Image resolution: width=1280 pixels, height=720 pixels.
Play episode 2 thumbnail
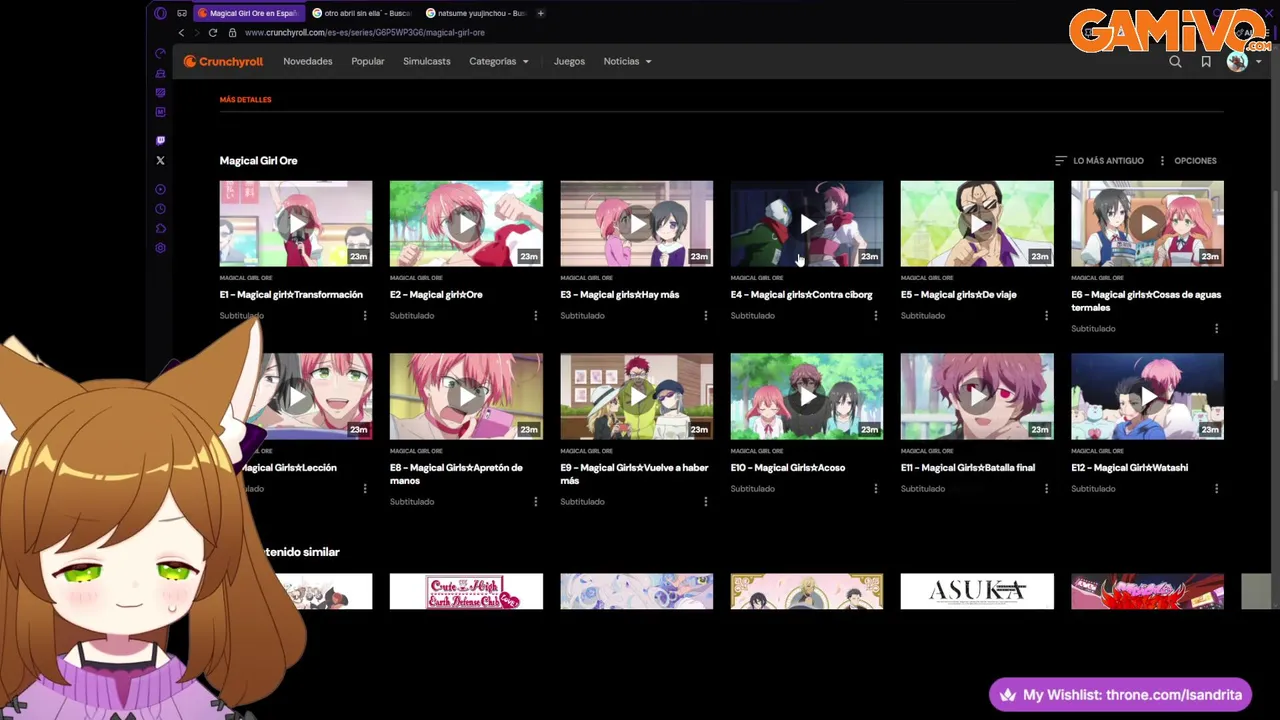click(466, 224)
